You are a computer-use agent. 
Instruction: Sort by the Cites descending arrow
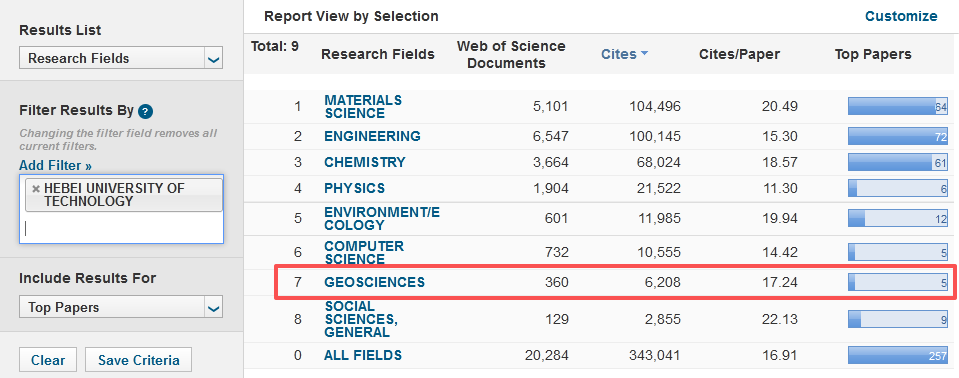(x=644, y=54)
